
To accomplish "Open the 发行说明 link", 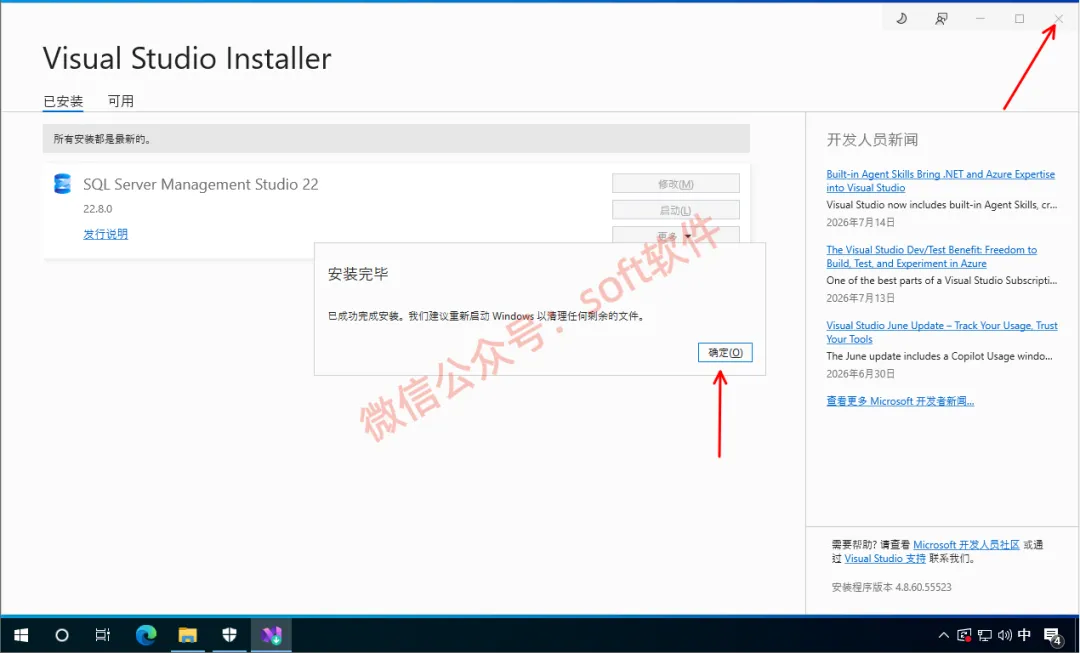I will click(105, 234).
